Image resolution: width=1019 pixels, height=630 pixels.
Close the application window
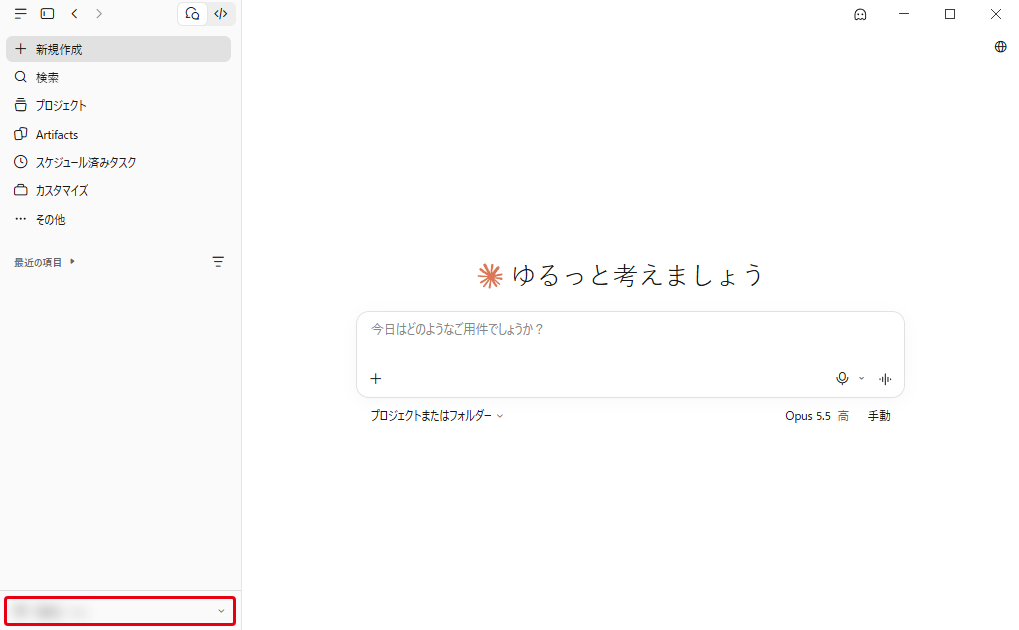[996, 14]
